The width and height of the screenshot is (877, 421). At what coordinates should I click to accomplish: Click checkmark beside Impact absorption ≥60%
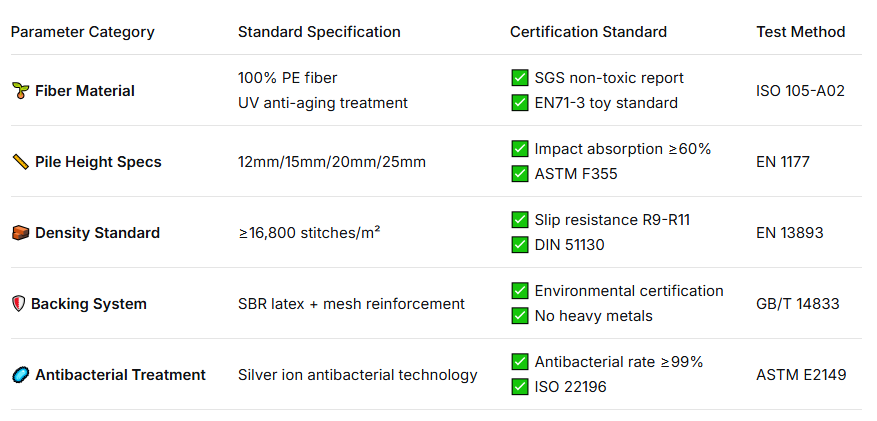519,149
